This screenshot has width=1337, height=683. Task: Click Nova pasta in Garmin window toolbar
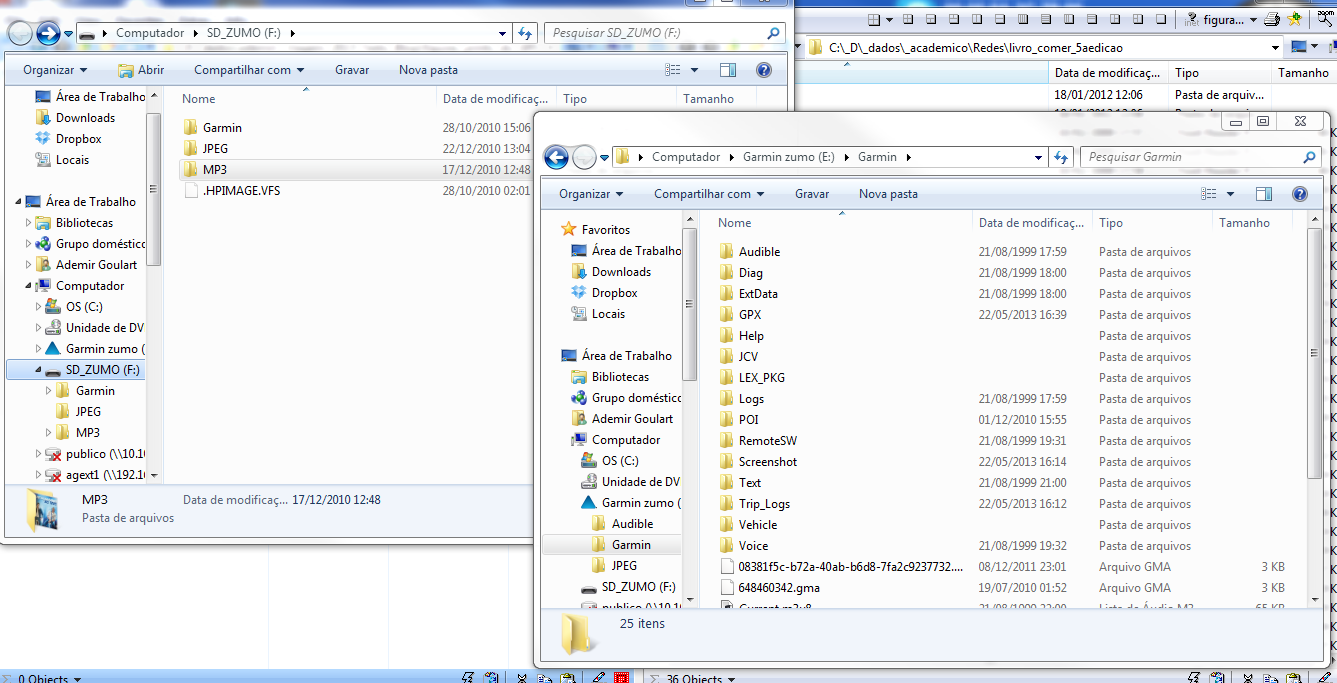888,194
